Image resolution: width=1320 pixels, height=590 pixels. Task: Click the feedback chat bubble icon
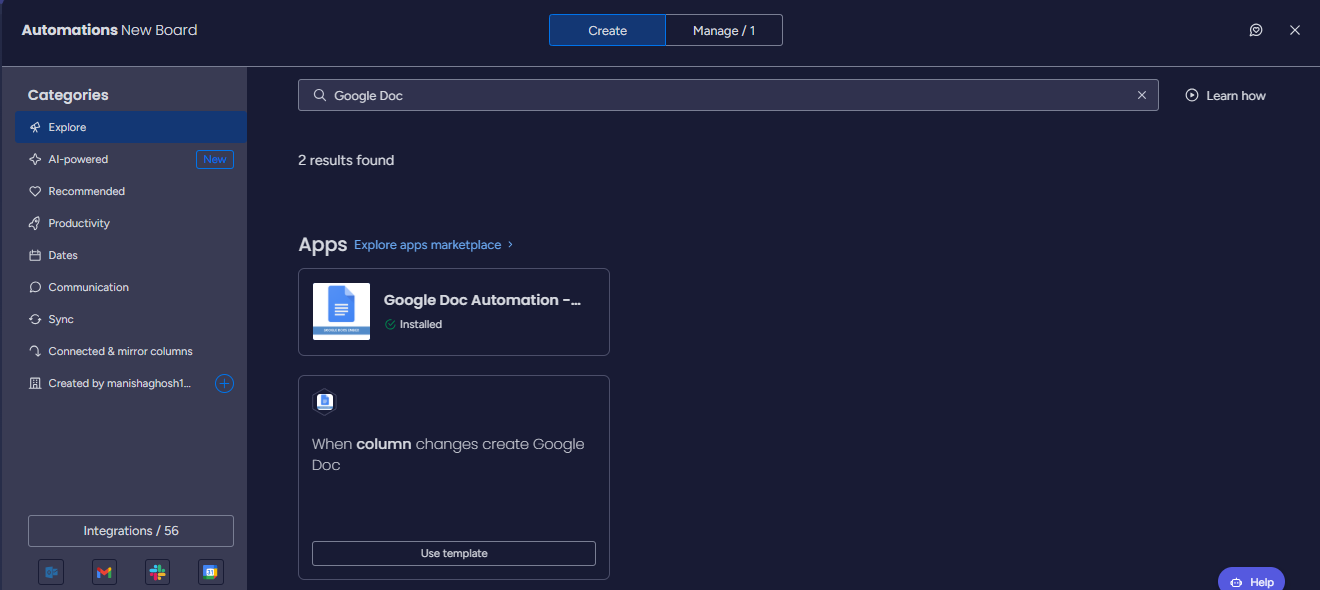point(1256,30)
